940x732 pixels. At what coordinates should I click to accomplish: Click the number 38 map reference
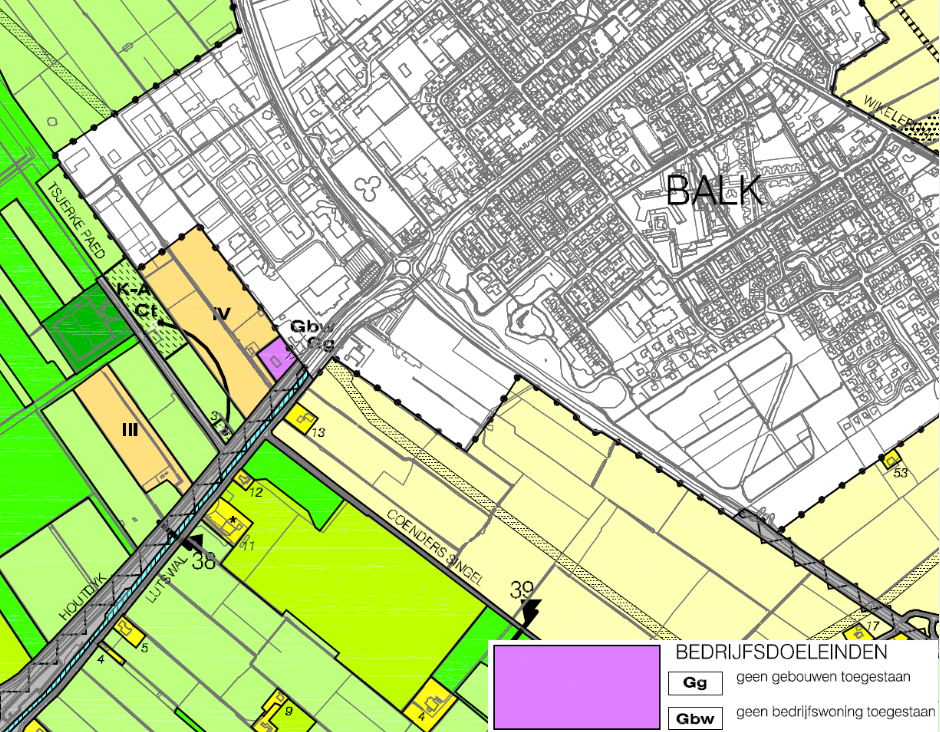pos(204,561)
